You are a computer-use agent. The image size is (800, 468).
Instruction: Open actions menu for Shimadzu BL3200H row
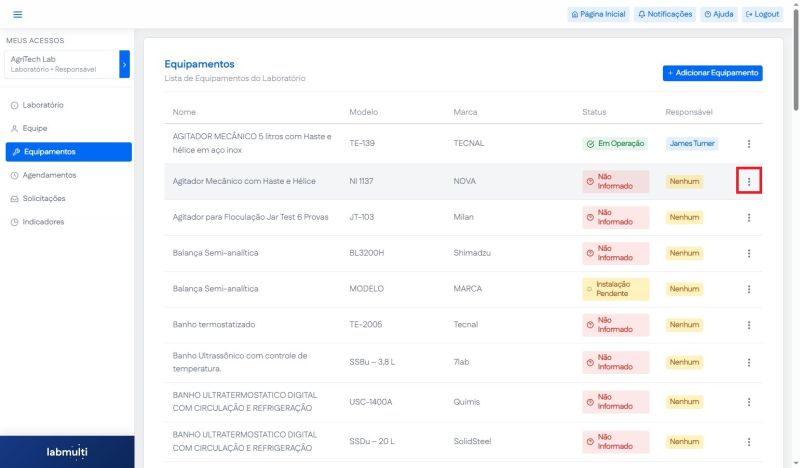[749, 253]
